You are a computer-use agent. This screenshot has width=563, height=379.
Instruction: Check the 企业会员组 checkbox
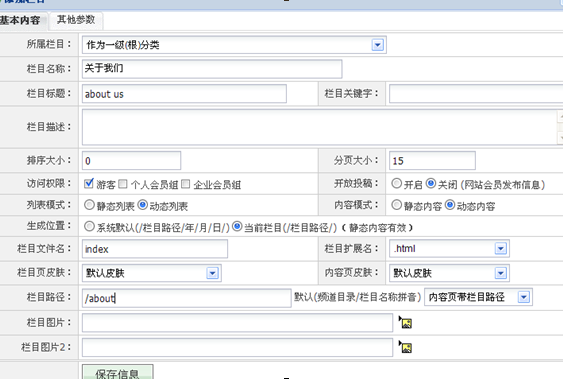(185, 184)
